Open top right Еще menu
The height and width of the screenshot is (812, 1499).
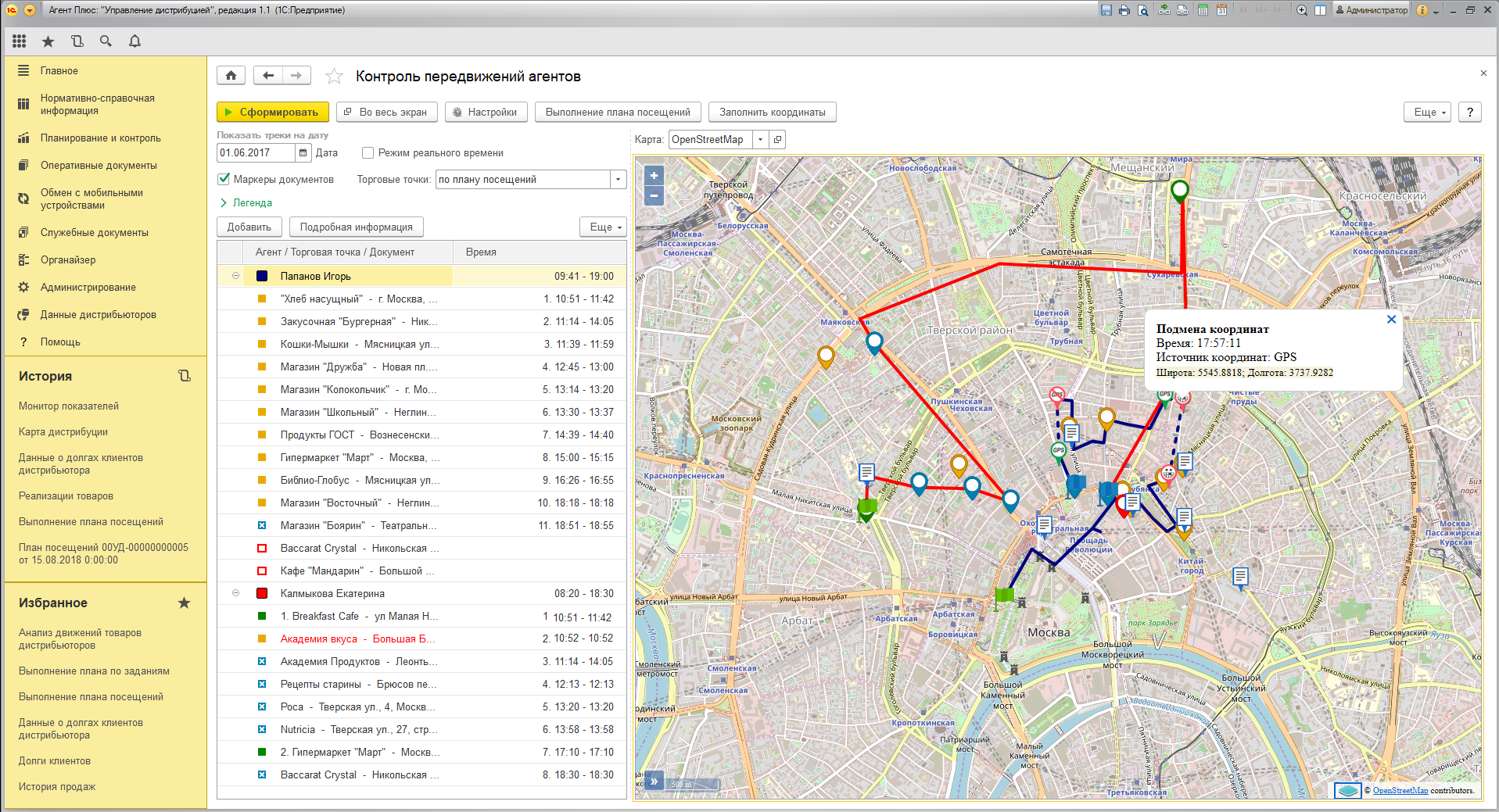click(x=1428, y=113)
